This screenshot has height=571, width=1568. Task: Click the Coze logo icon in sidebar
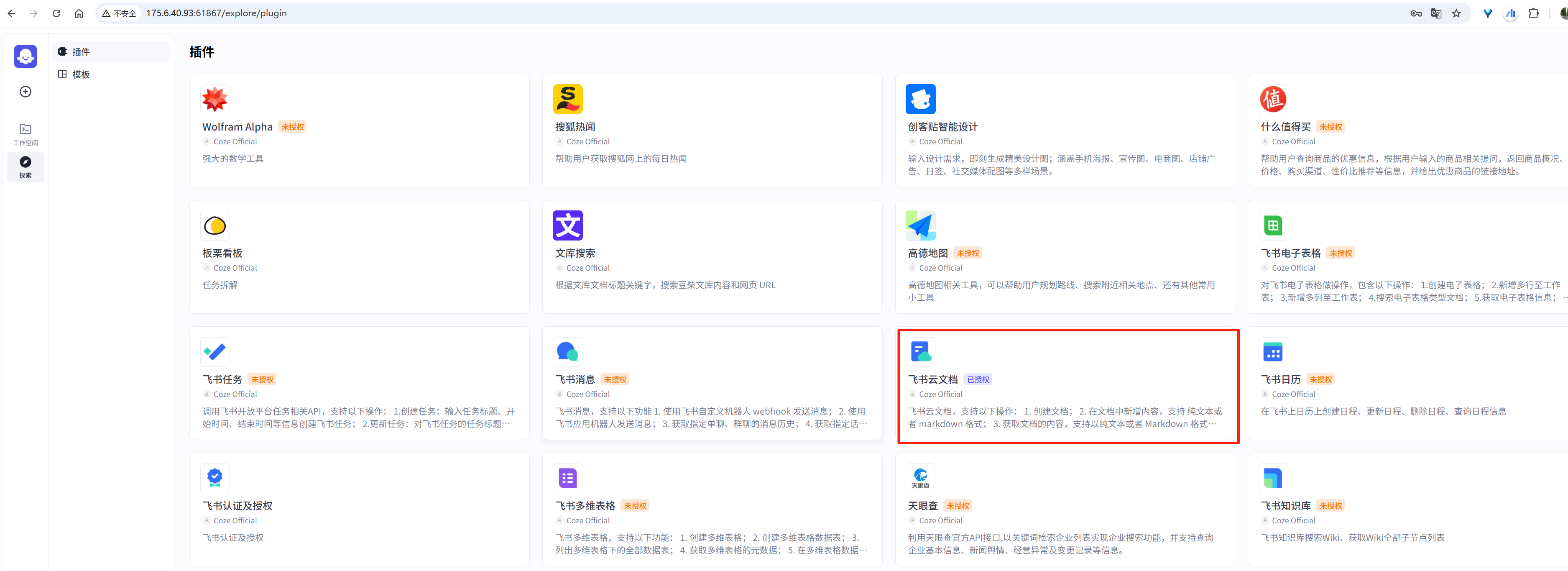(x=26, y=56)
